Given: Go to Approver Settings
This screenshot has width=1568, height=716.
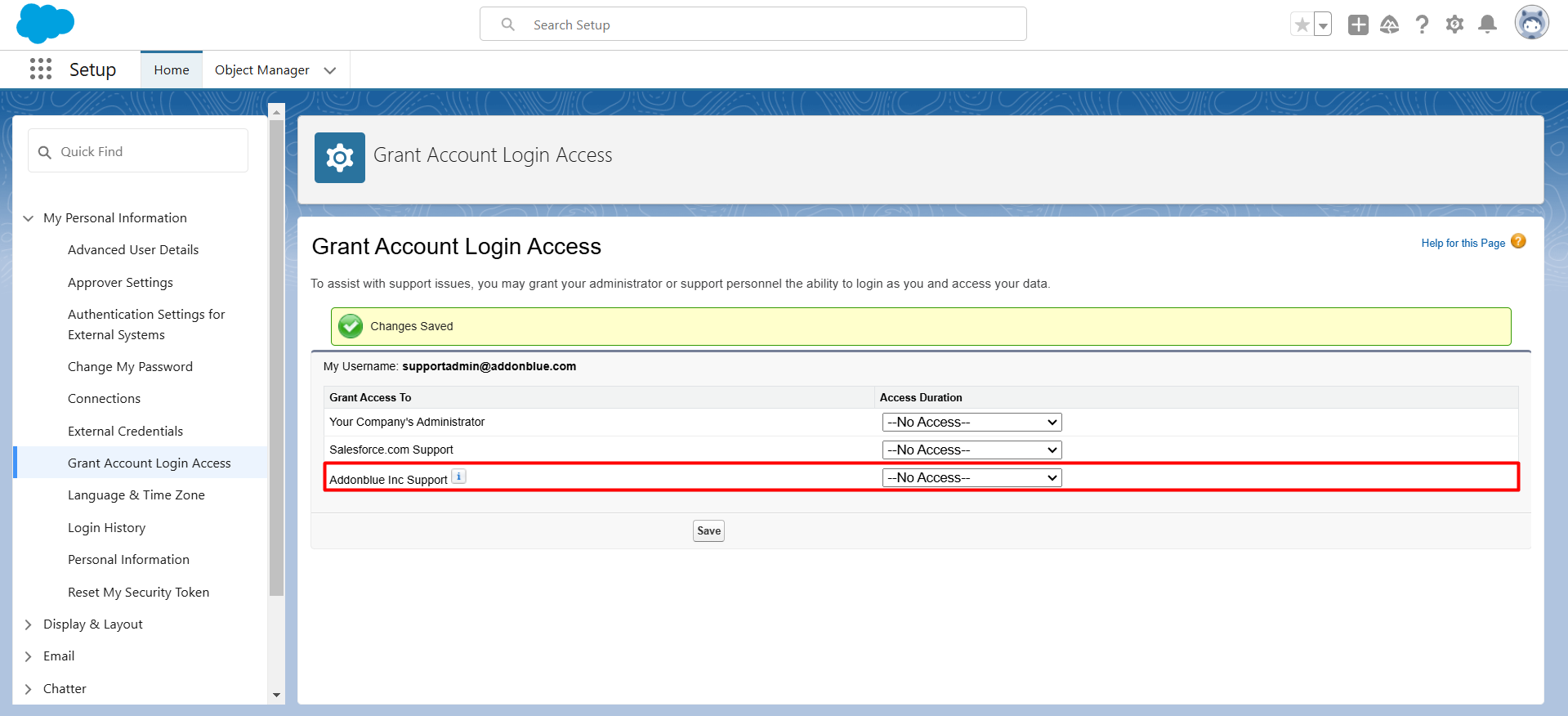Looking at the screenshot, I should pos(120,283).
